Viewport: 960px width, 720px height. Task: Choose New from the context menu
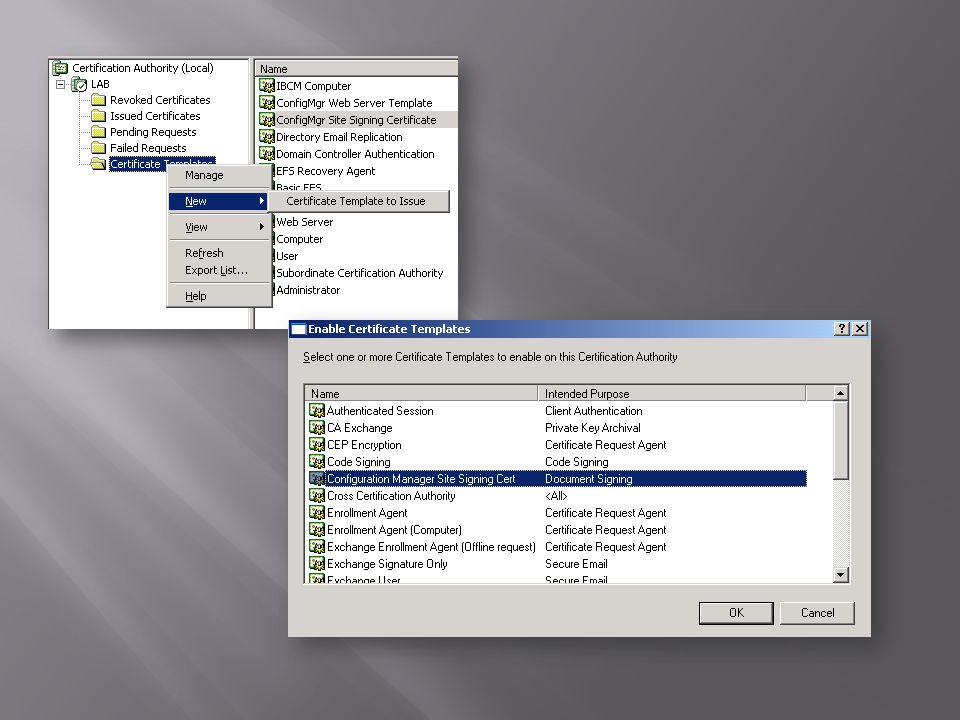point(219,201)
